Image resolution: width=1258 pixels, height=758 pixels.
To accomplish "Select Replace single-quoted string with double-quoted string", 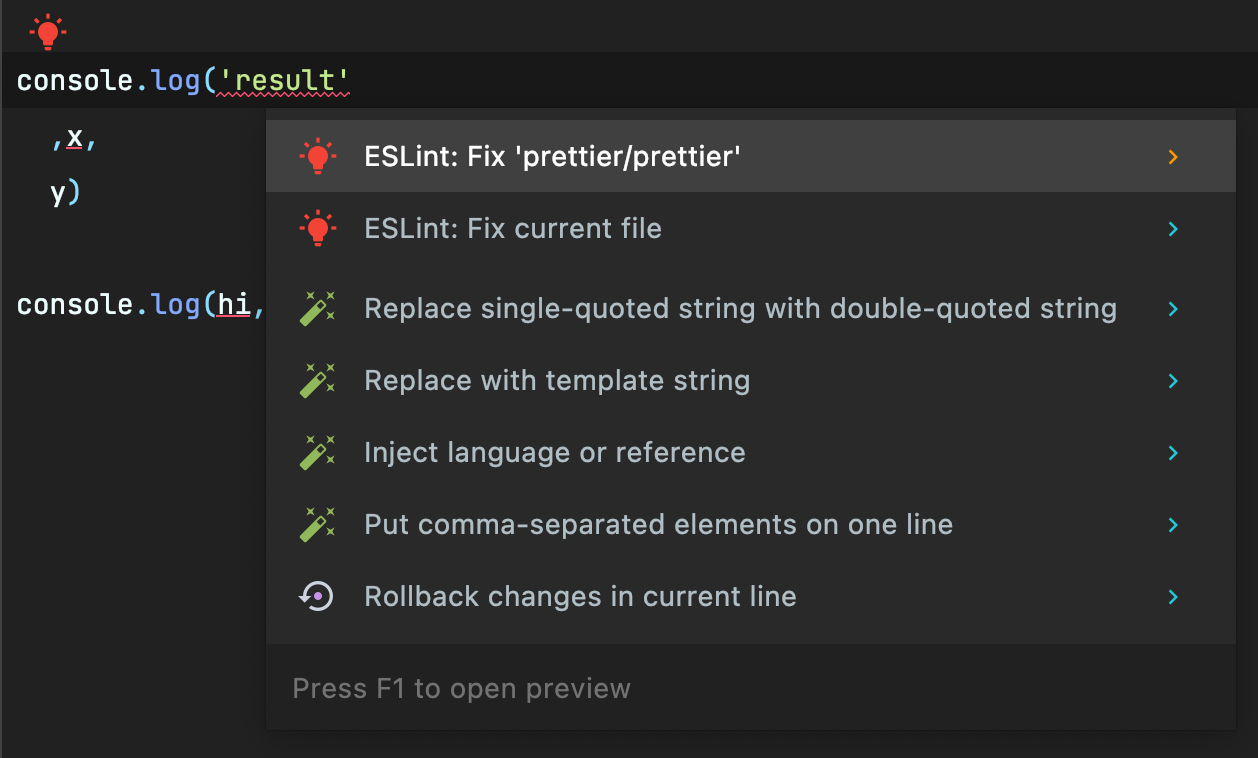I will pos(740,309).
